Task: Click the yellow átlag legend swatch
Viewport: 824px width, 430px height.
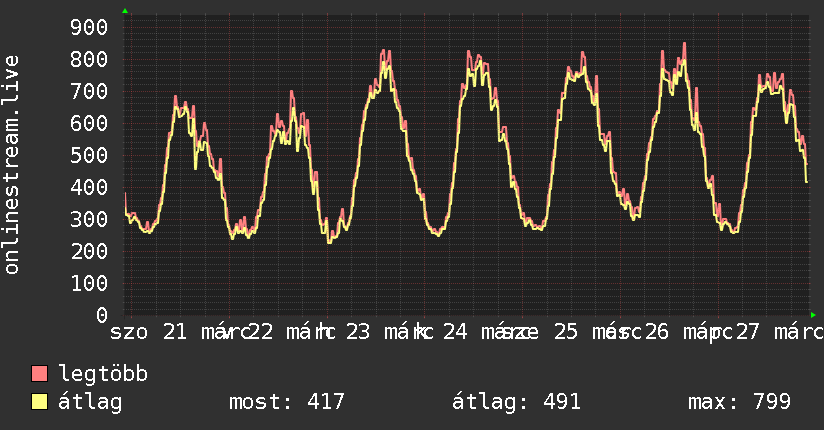Action: tap(39, 402)
